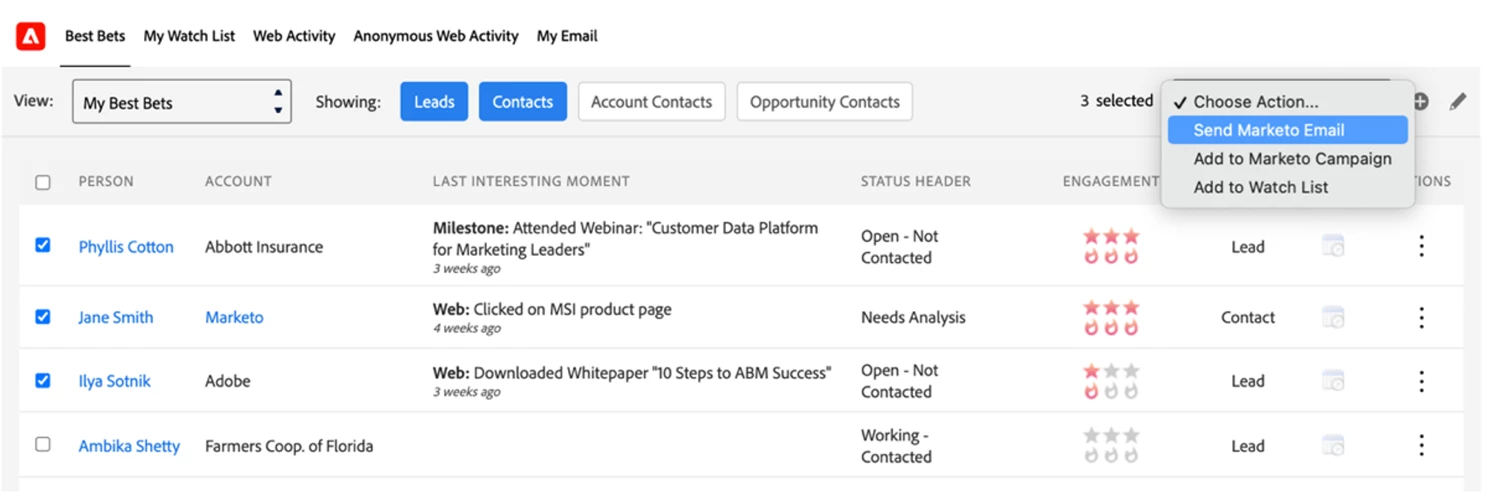Choose Add to Marketo Campaign action

coord(1292,159)
